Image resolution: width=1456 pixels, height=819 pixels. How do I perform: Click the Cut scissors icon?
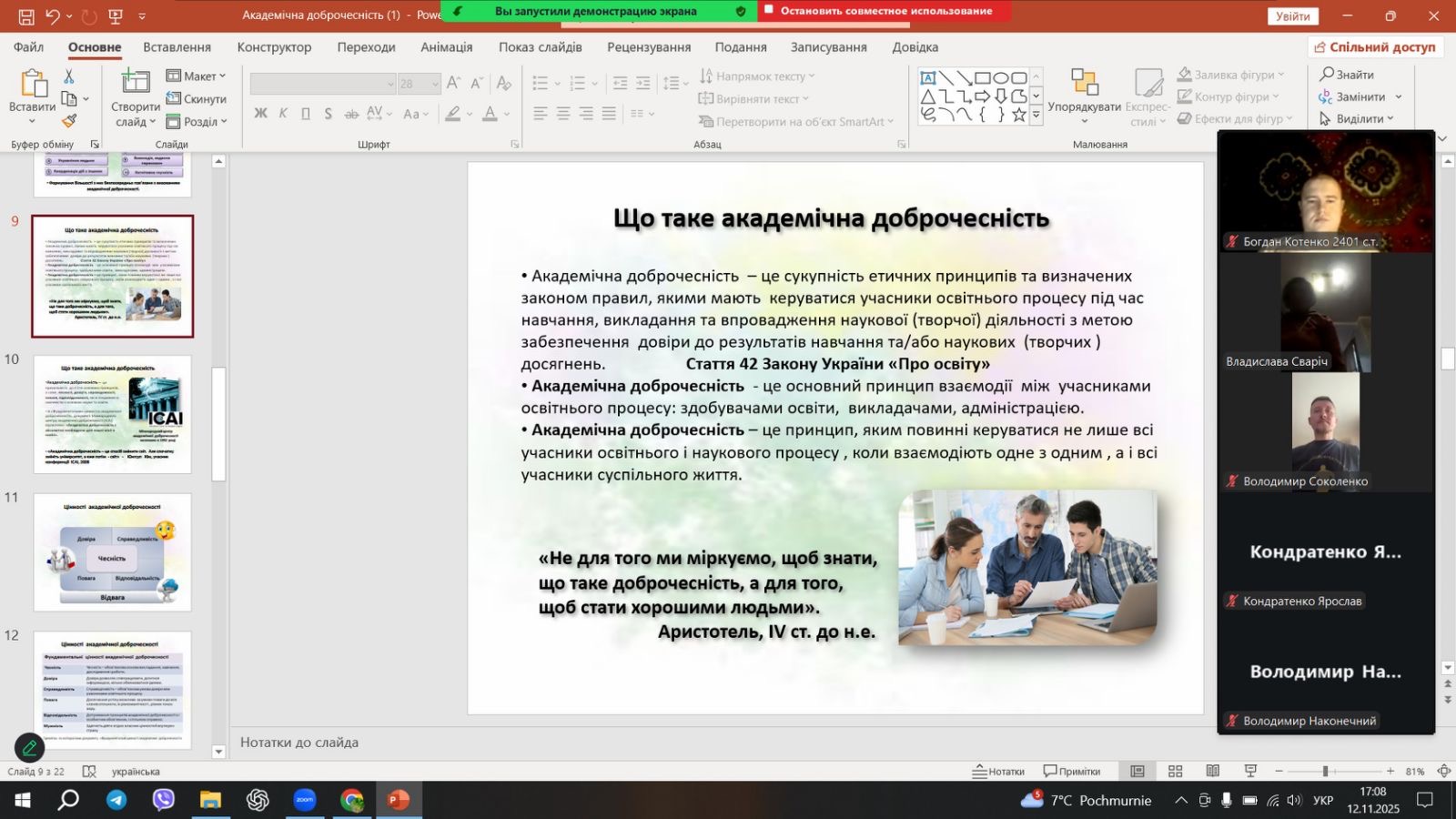coord(69,76)
